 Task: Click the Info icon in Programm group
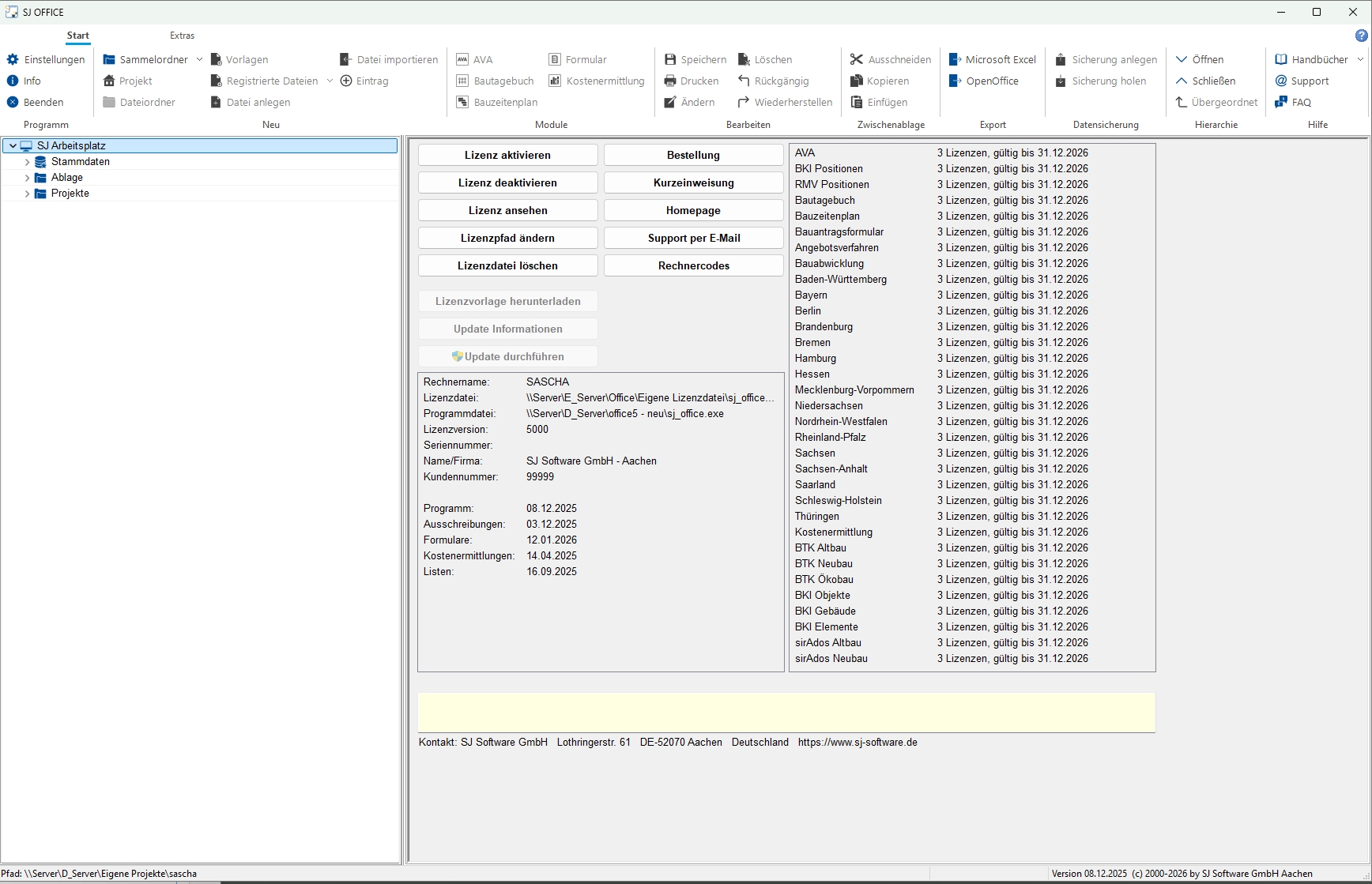13,81
